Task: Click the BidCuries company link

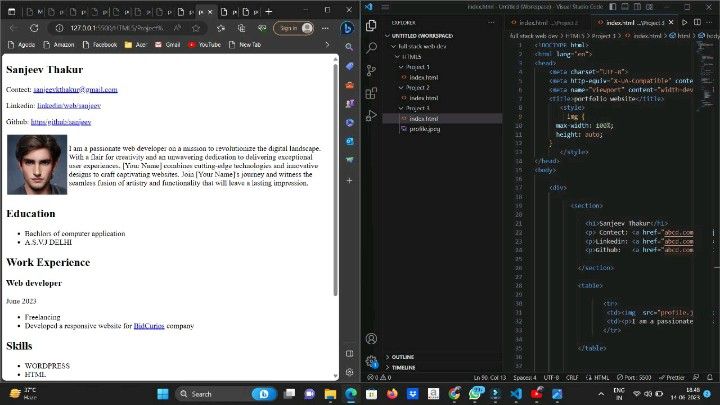Action: (x=149, y=326)
